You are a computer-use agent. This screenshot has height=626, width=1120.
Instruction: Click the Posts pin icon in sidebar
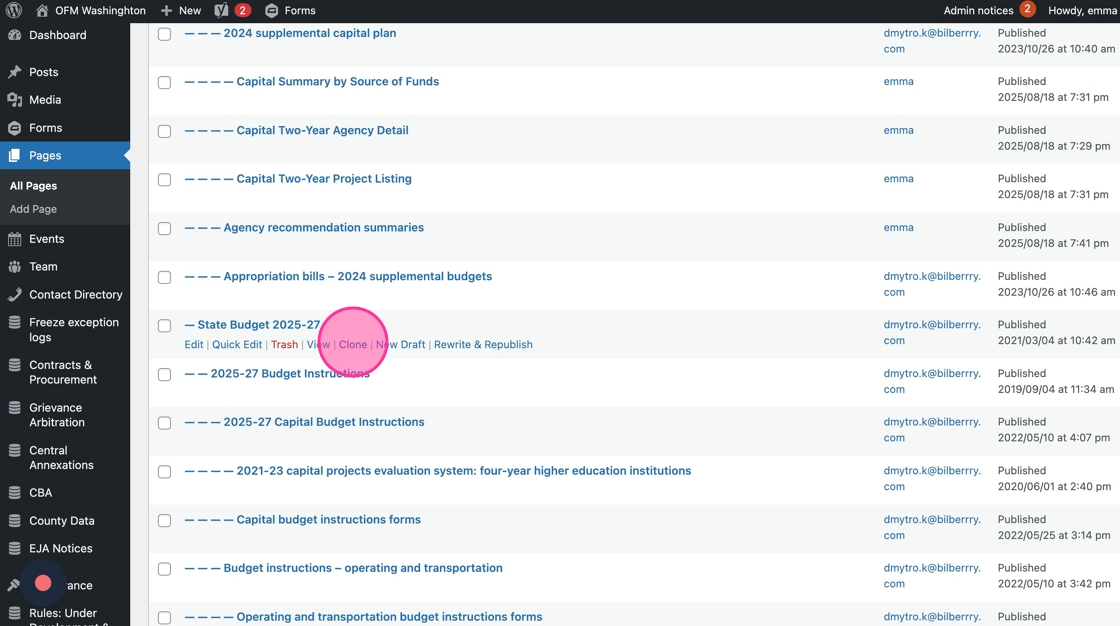(14, 72)
